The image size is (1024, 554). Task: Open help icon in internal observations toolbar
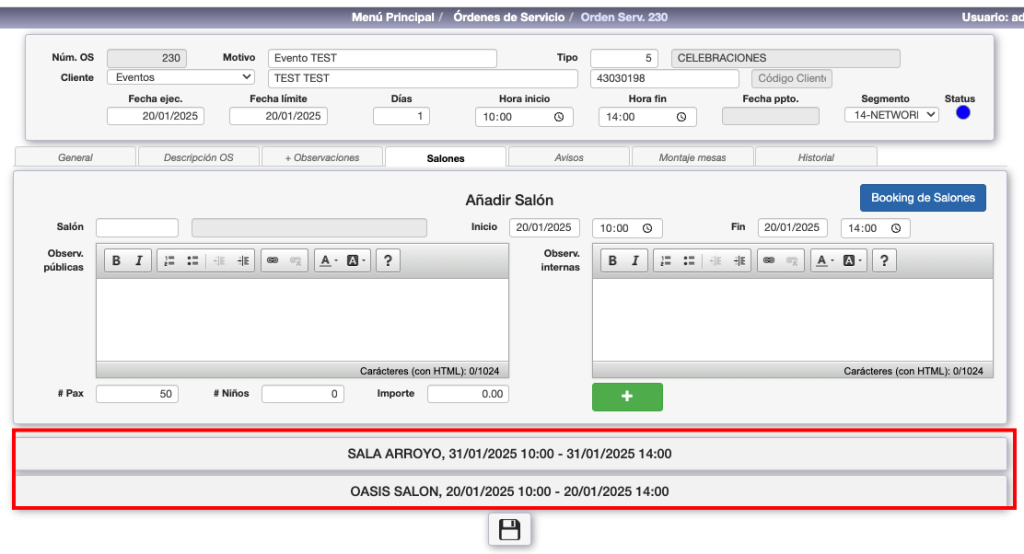pyautogui.click(x=883, y=261)
